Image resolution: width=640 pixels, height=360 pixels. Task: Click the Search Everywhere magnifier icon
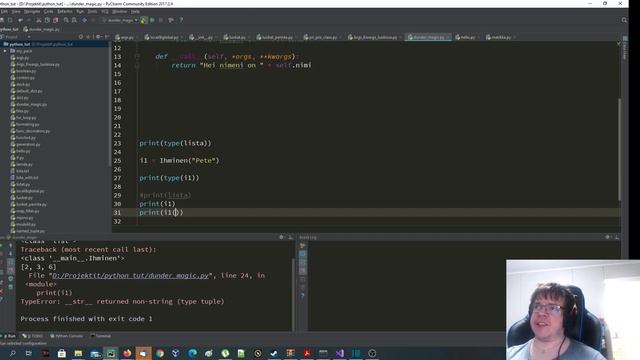[624, 20]
